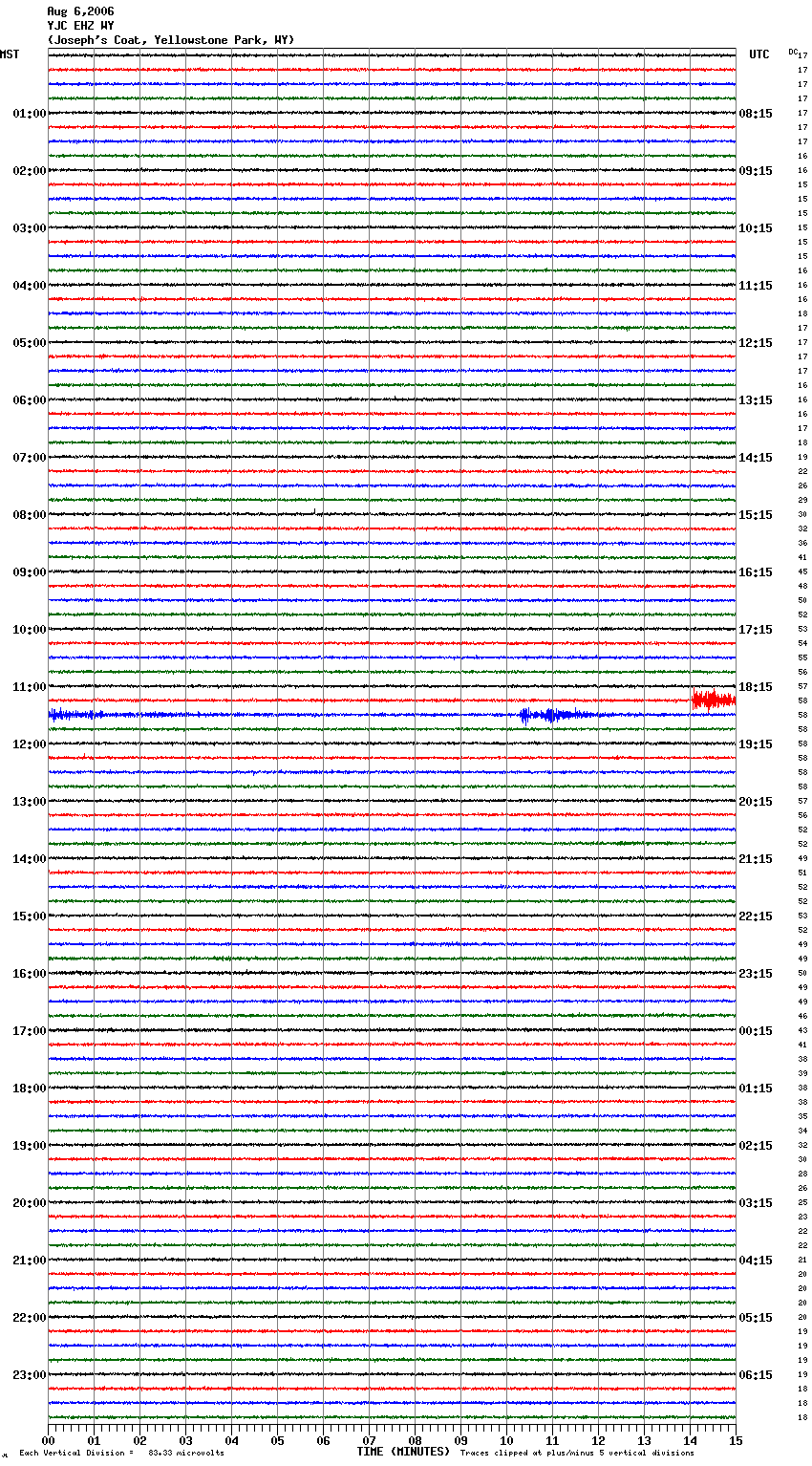
Task: Click the date header "Aug 6,2006"
Action: click(x=80, y=11)
